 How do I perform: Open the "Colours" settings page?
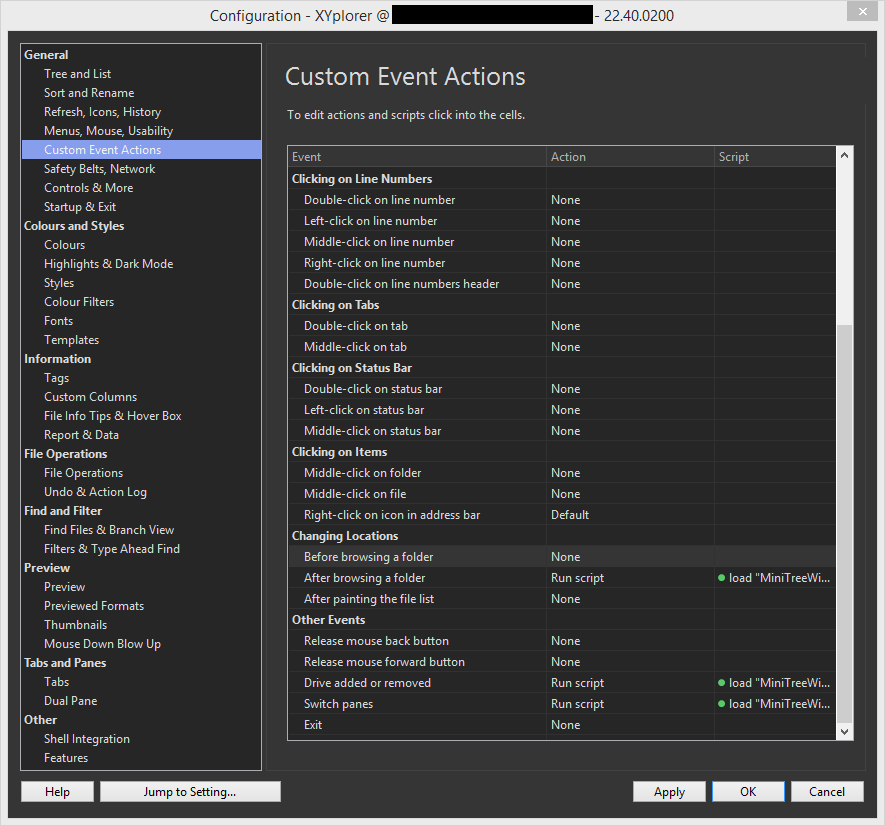64,244
